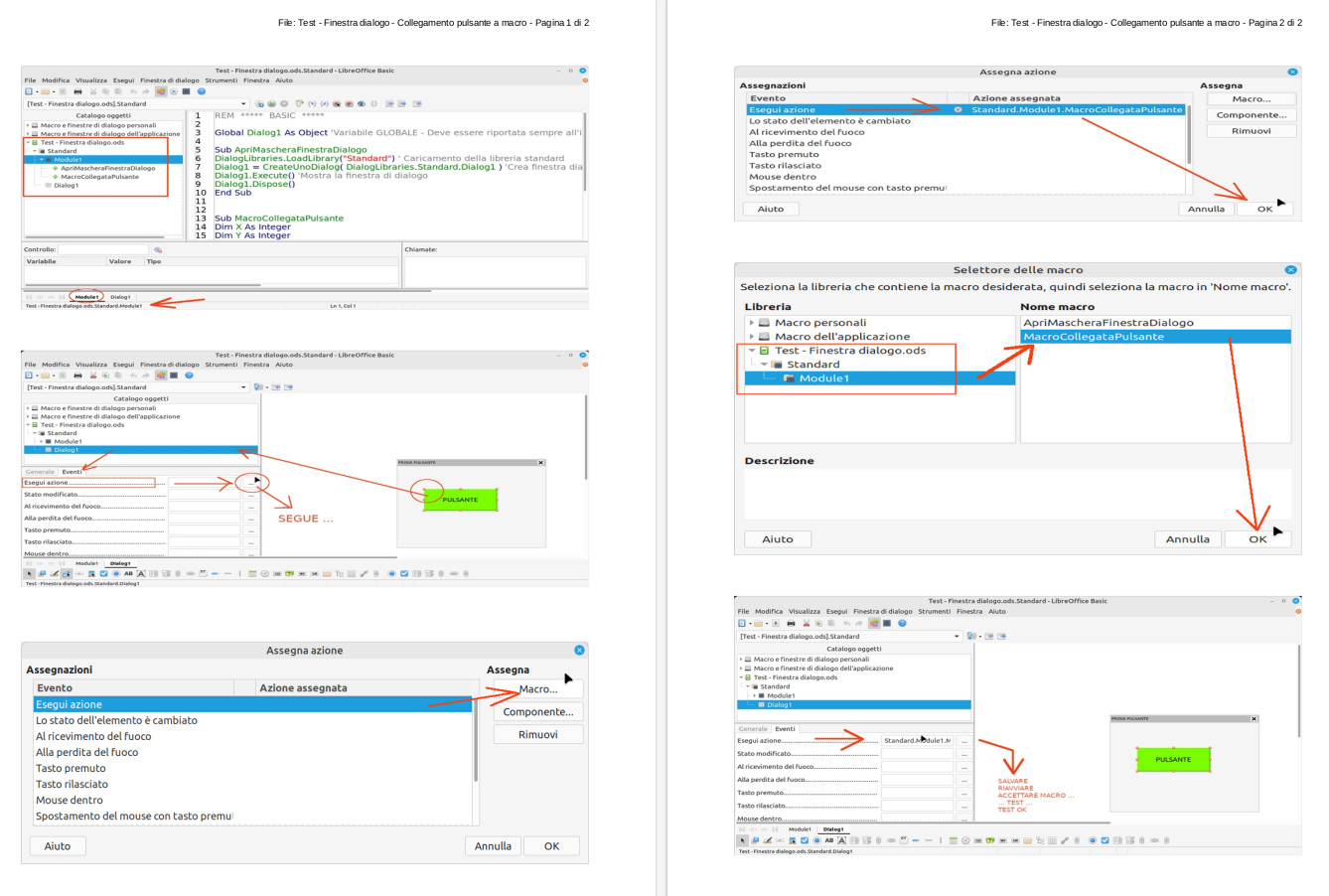Viewport: 1329px width, 896px height.
Task: Select Dialog1 in the code editor object catalog
Action: click(66, 186)
